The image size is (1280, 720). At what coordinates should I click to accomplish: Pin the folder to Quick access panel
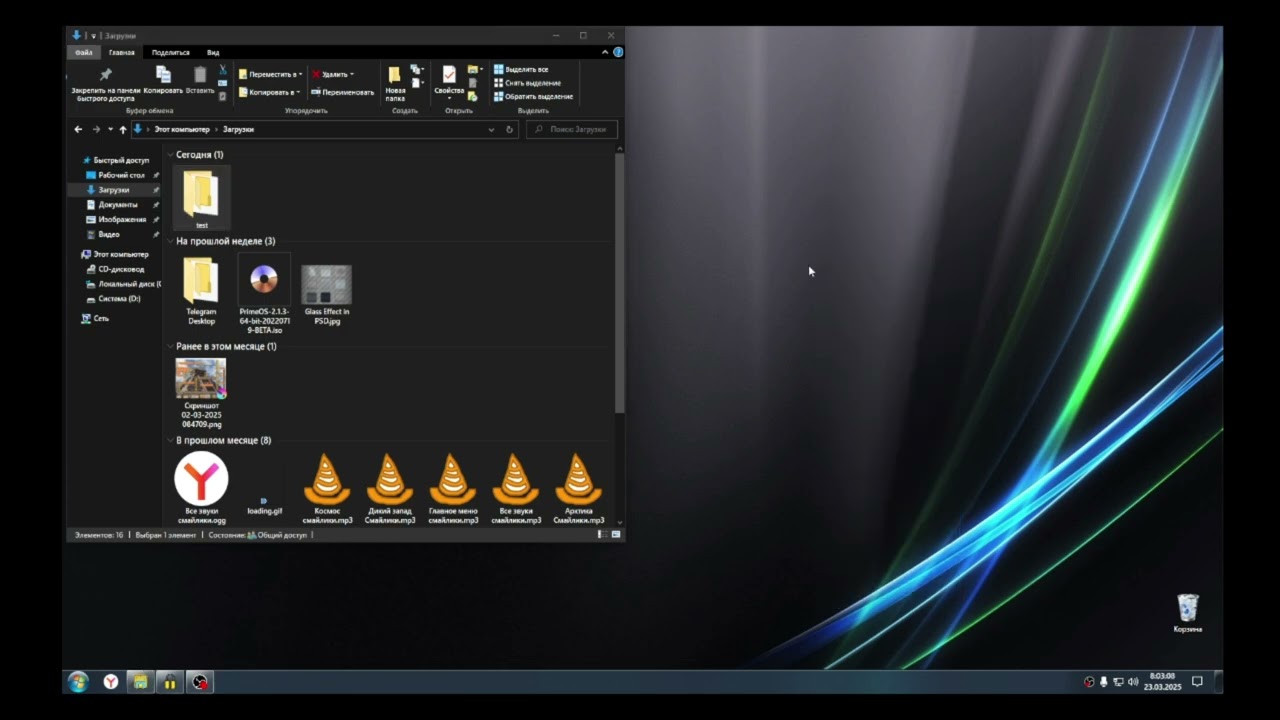pos(105,85)
